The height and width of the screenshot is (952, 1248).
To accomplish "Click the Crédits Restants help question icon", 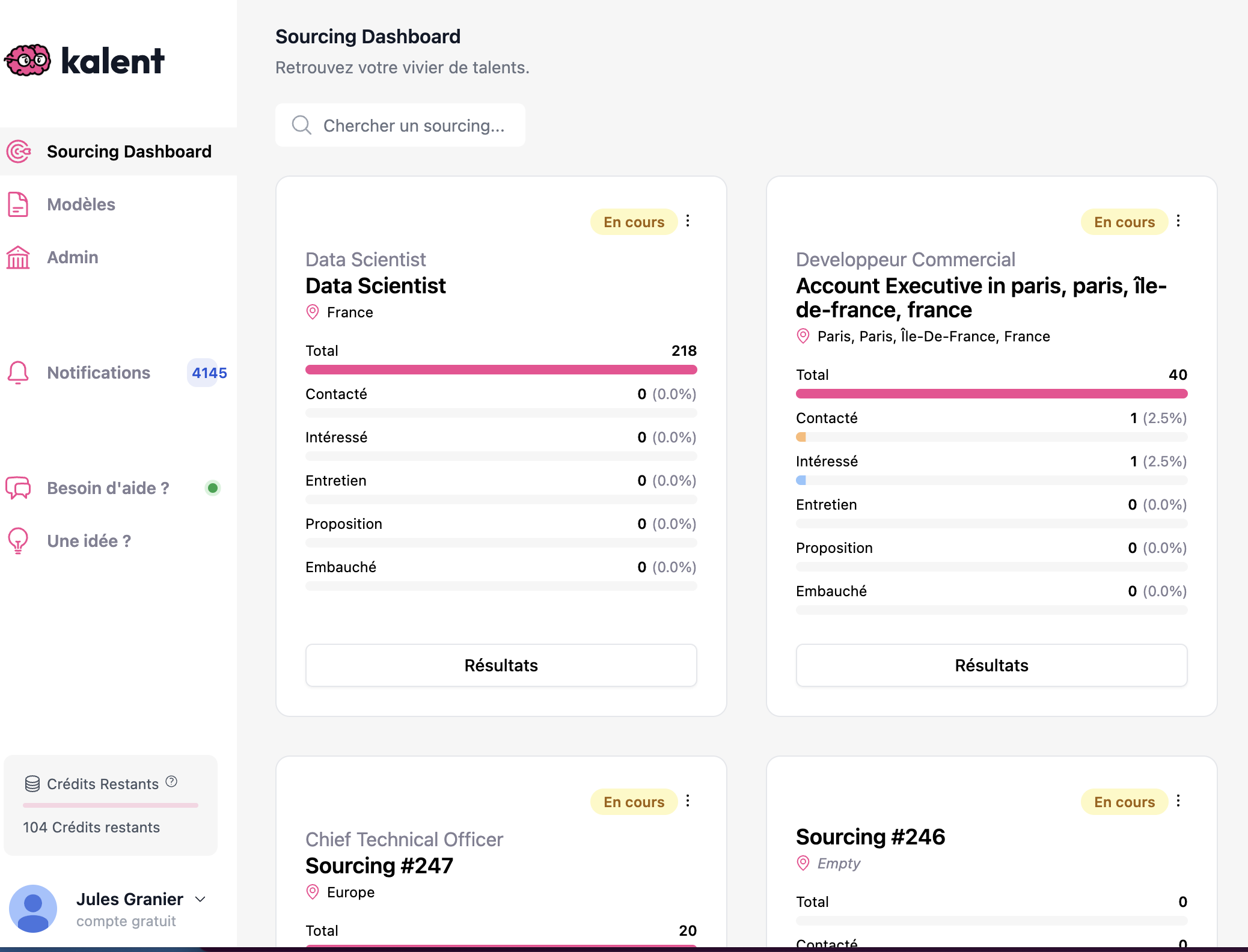I will [171, 781].
